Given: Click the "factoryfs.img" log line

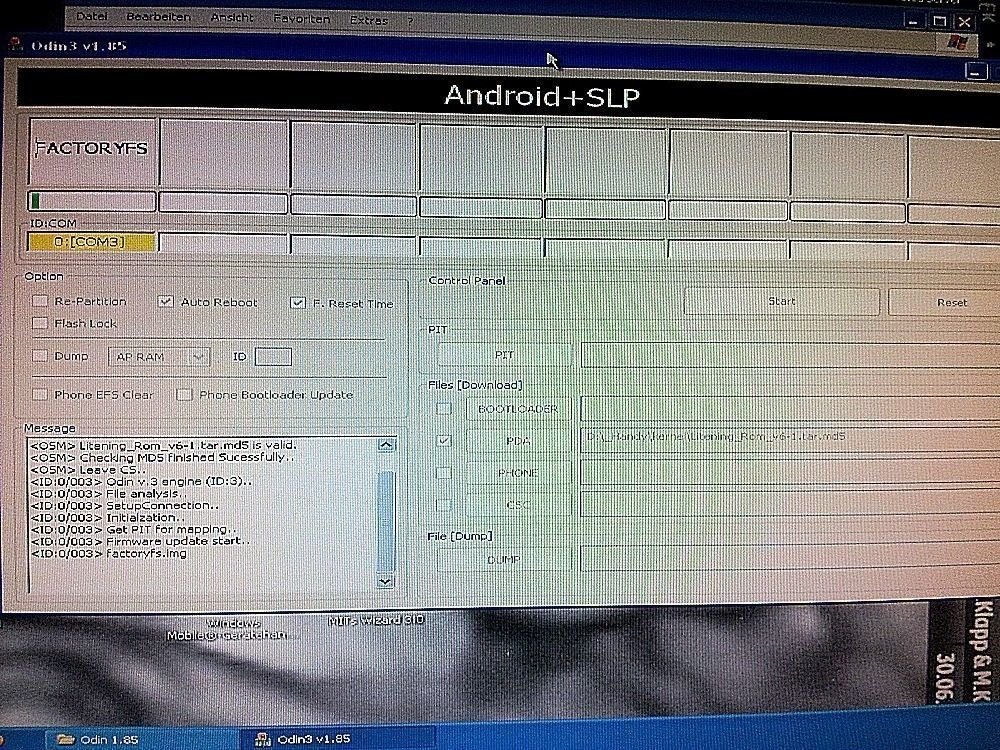Looking at the screenshot, I should pos(108,553).
